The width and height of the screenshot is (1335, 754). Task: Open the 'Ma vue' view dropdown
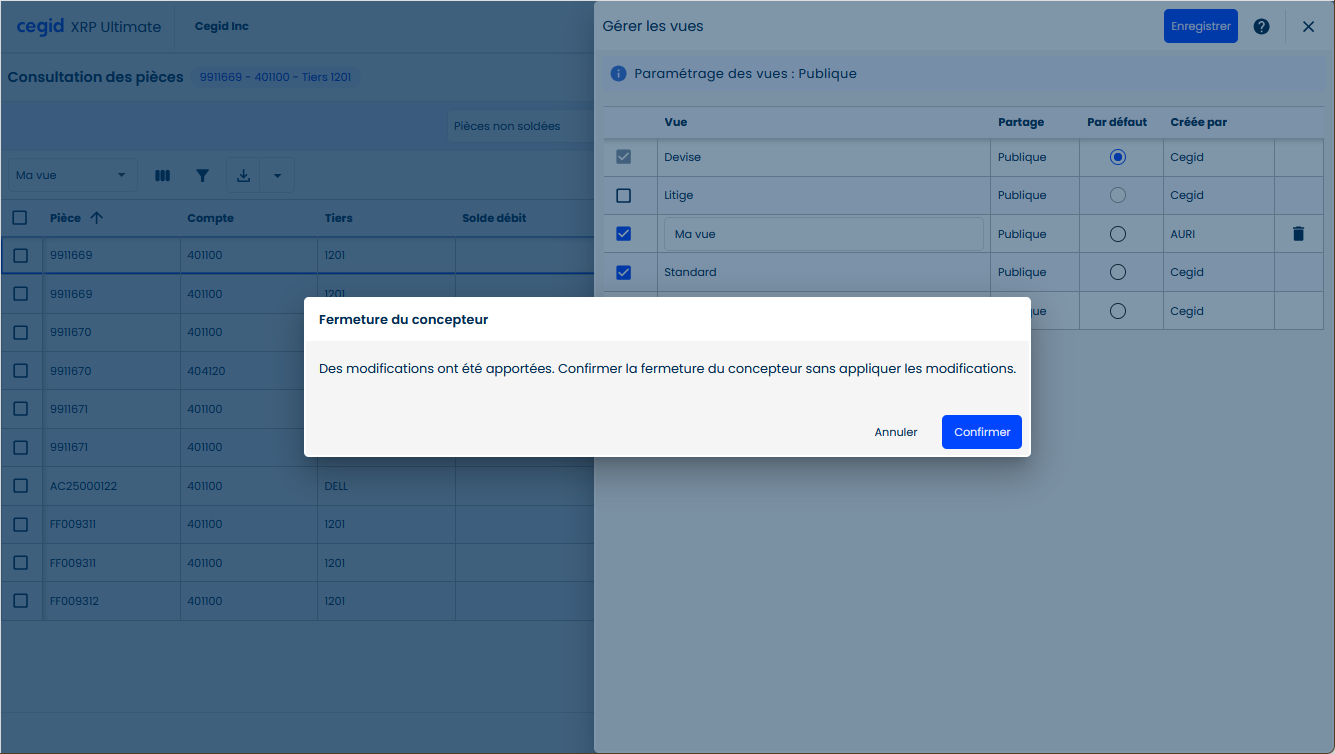point(72,176)
